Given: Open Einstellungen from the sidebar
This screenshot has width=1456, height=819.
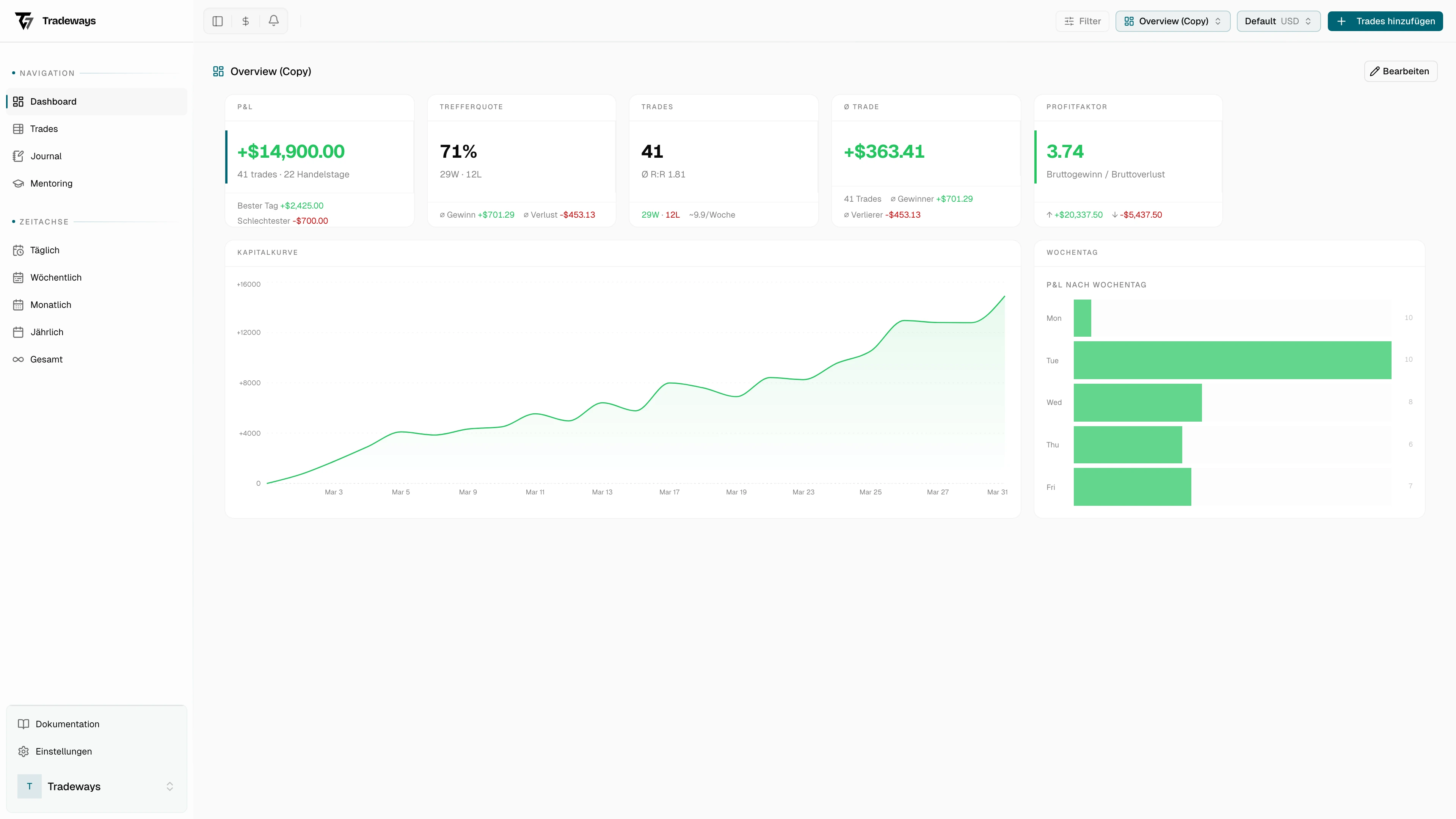Looking at the screenshot, I should [x=64, y=752].
